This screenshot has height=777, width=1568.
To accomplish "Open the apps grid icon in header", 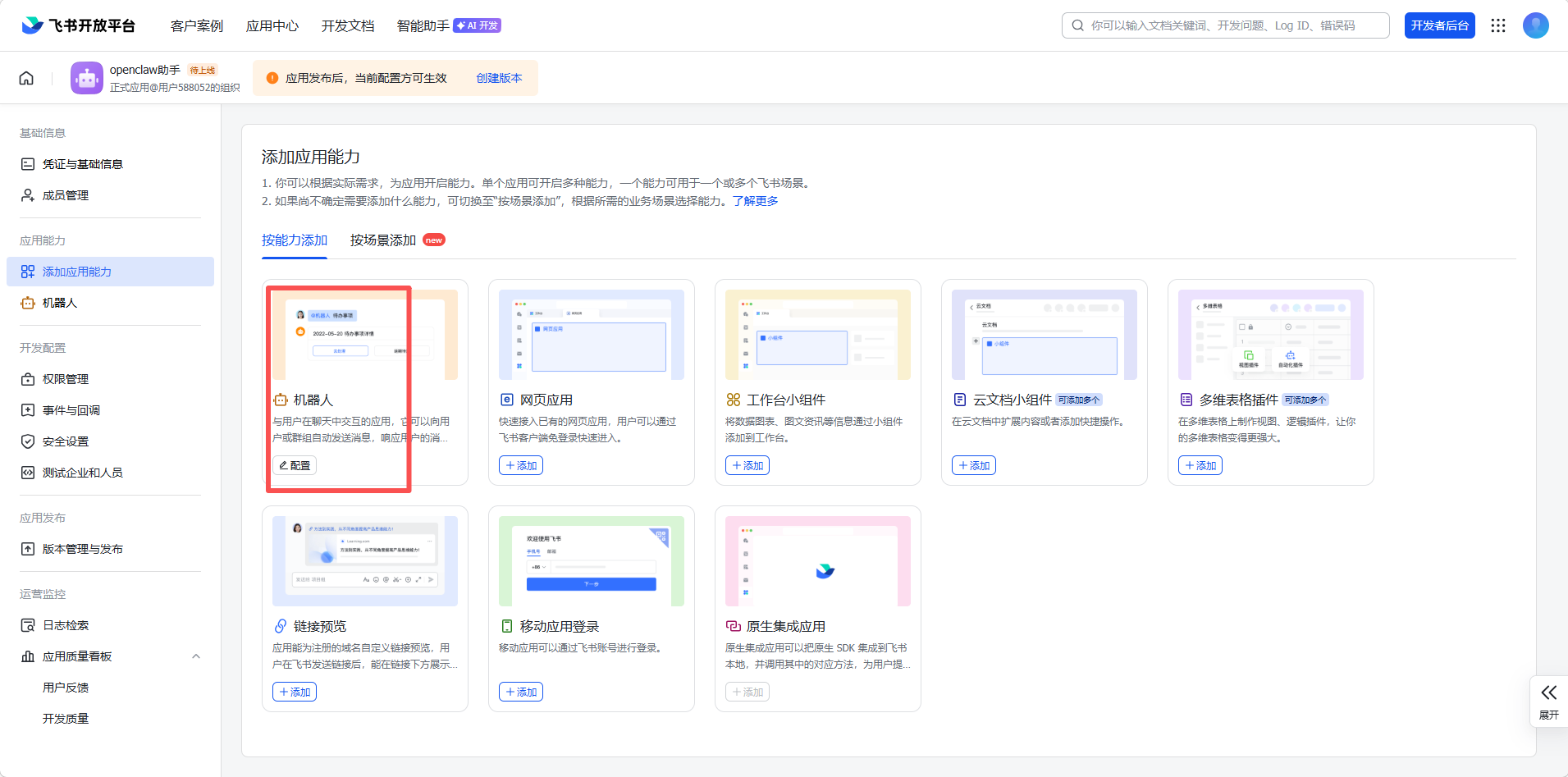I will 1498,25.
